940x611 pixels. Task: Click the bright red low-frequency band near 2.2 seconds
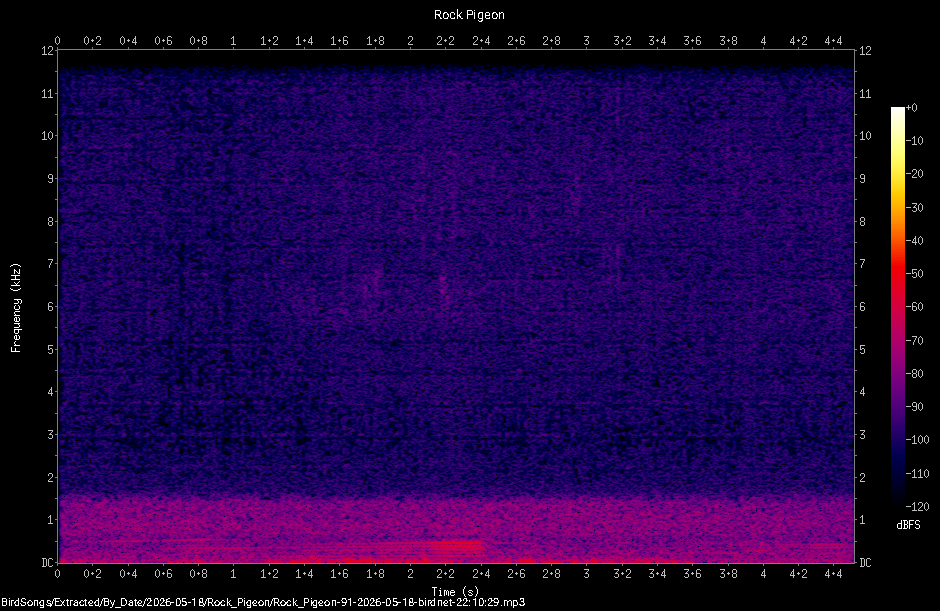coord(456,546)
